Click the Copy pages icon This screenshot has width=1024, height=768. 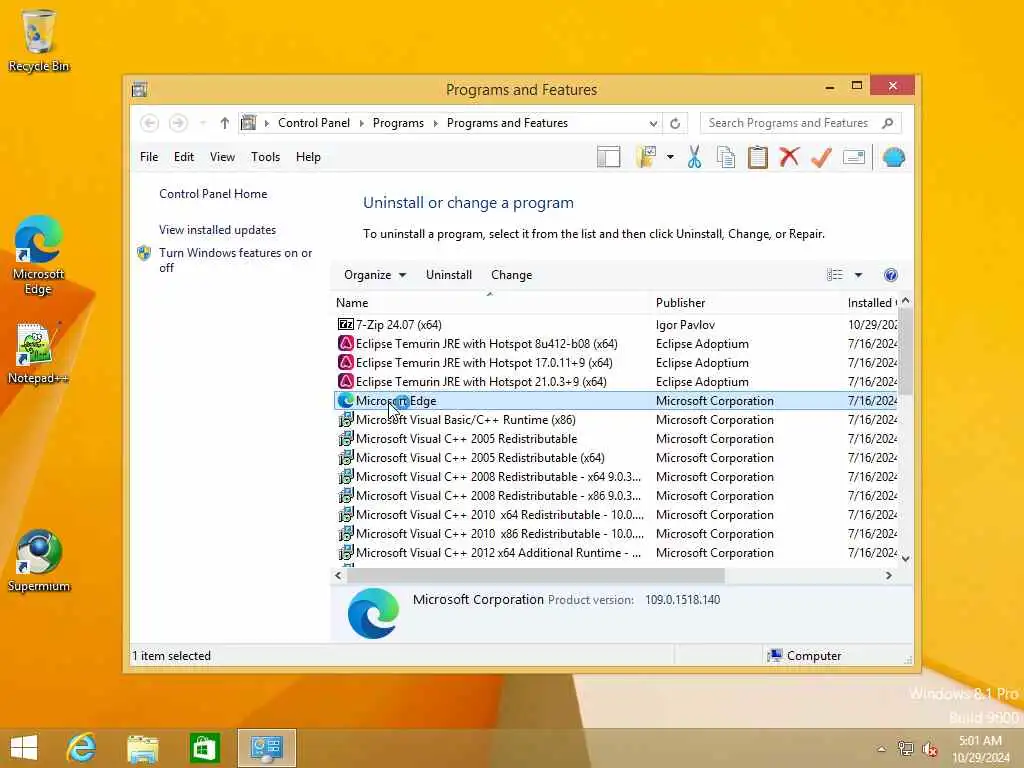tap(726, 157)
